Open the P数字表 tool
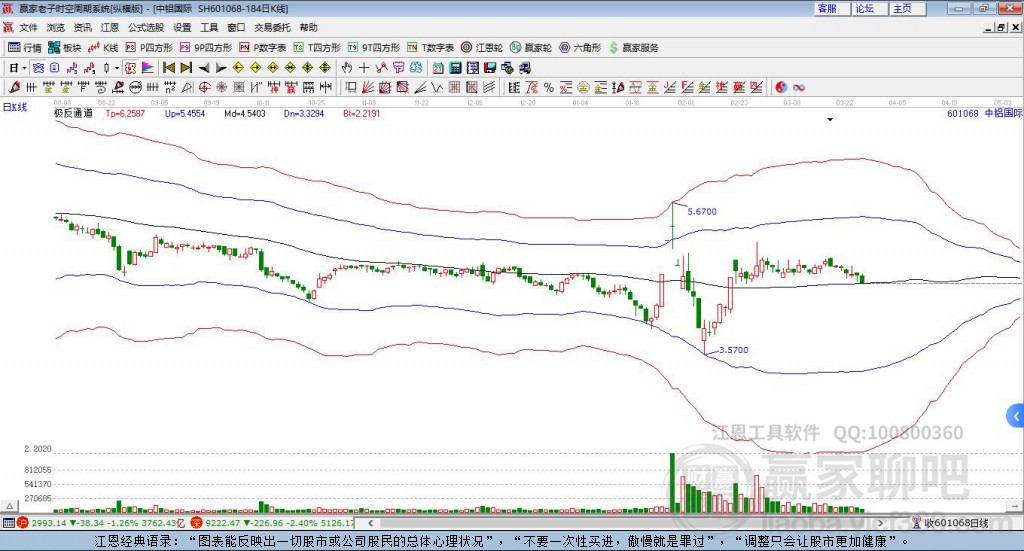Screen dimensions: 1024x551 [x=263, y=48]
